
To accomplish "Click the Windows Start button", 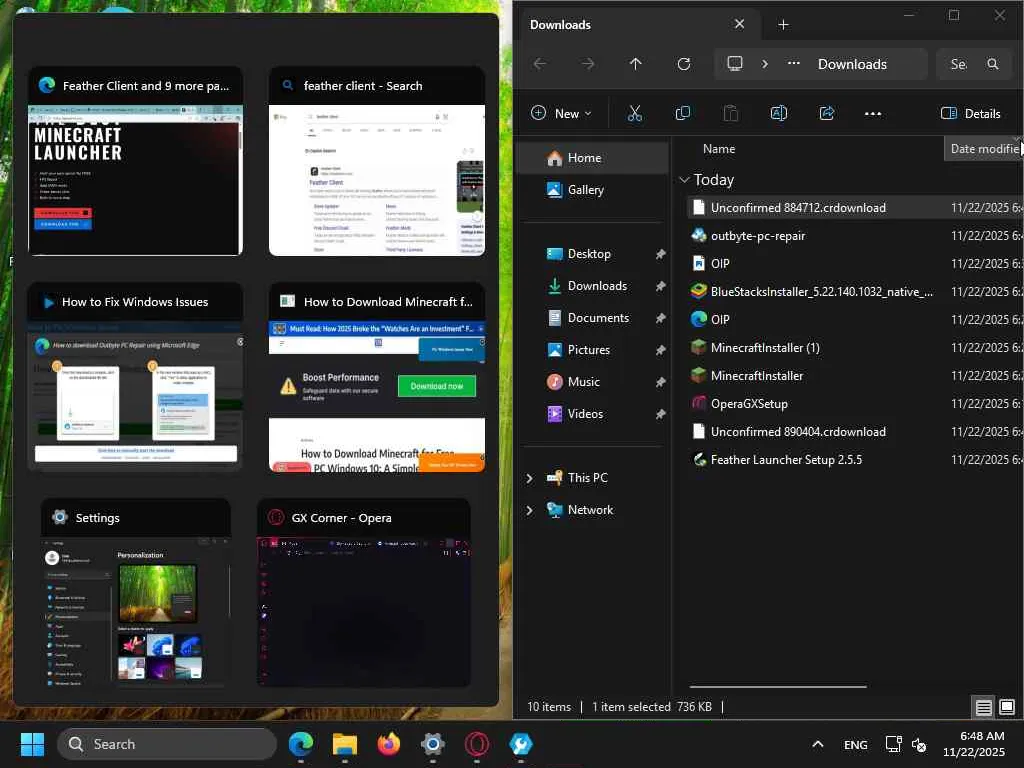I will pyautogui.click(x=32, y=744).
